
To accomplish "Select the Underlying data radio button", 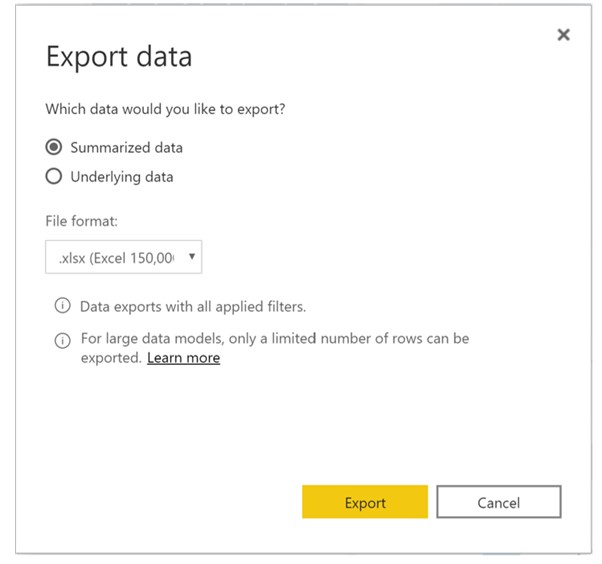I will [54, 176].
